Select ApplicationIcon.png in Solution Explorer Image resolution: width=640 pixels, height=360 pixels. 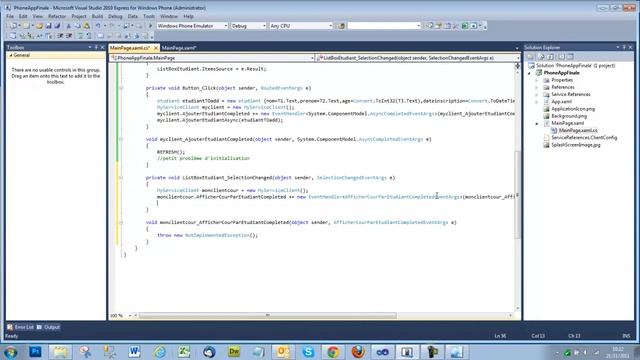pos(573,109)
